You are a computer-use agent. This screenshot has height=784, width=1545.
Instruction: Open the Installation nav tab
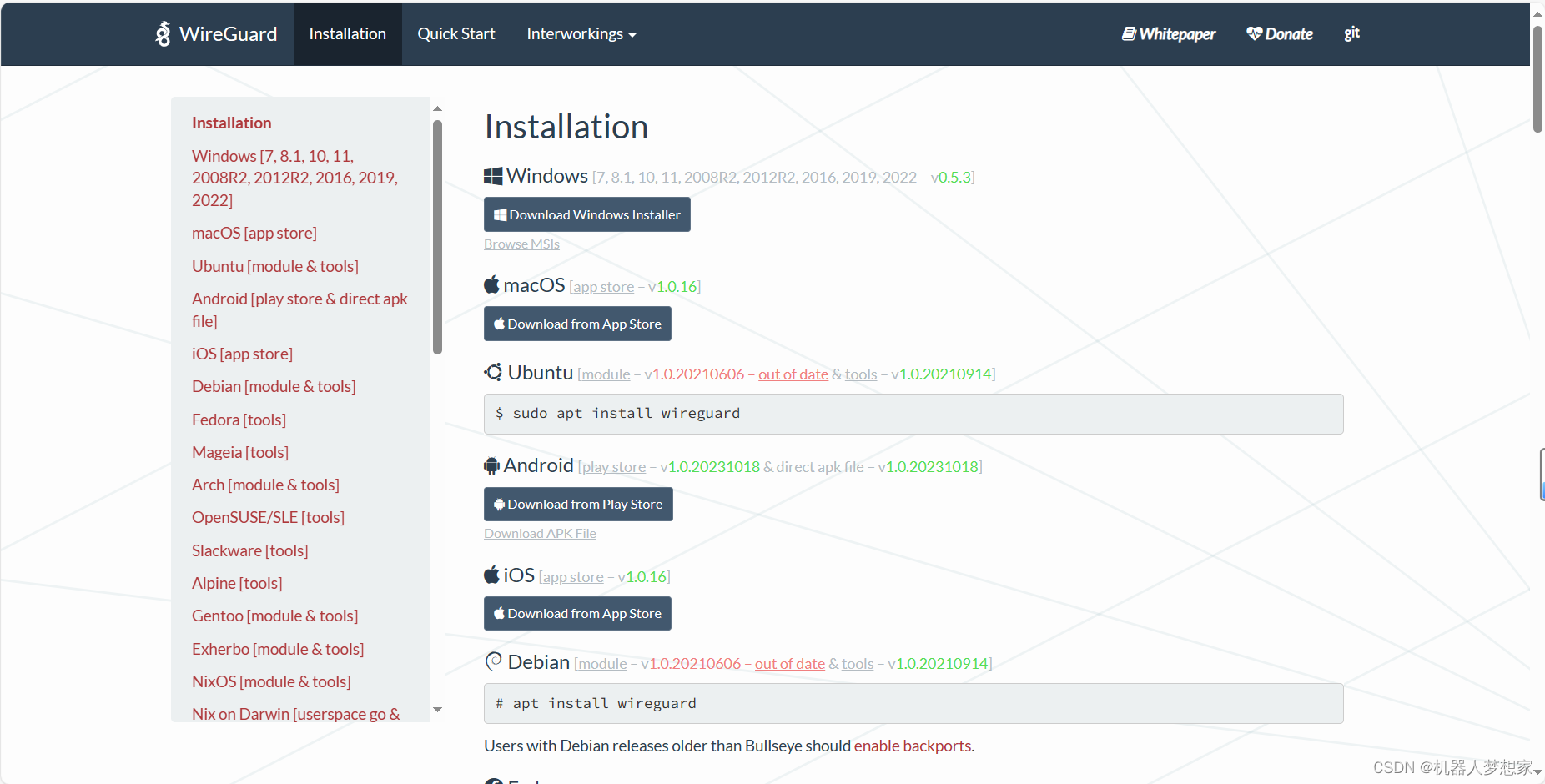click(347, 33)
